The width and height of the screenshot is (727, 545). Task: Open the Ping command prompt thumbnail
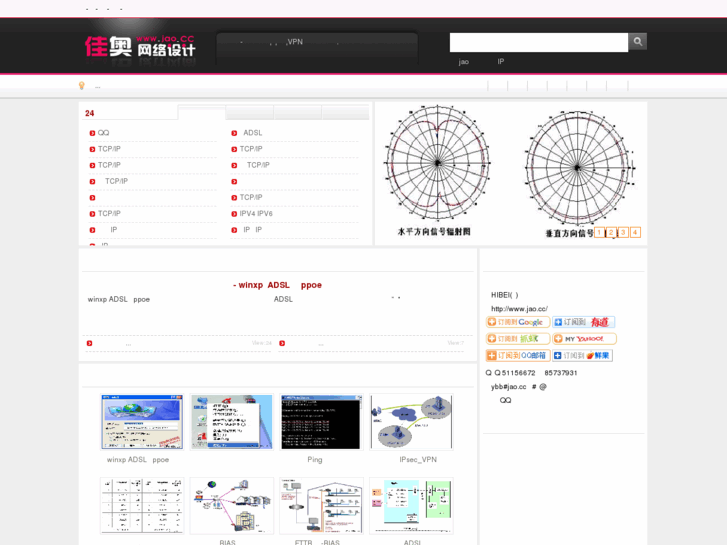tap(321, 422)
